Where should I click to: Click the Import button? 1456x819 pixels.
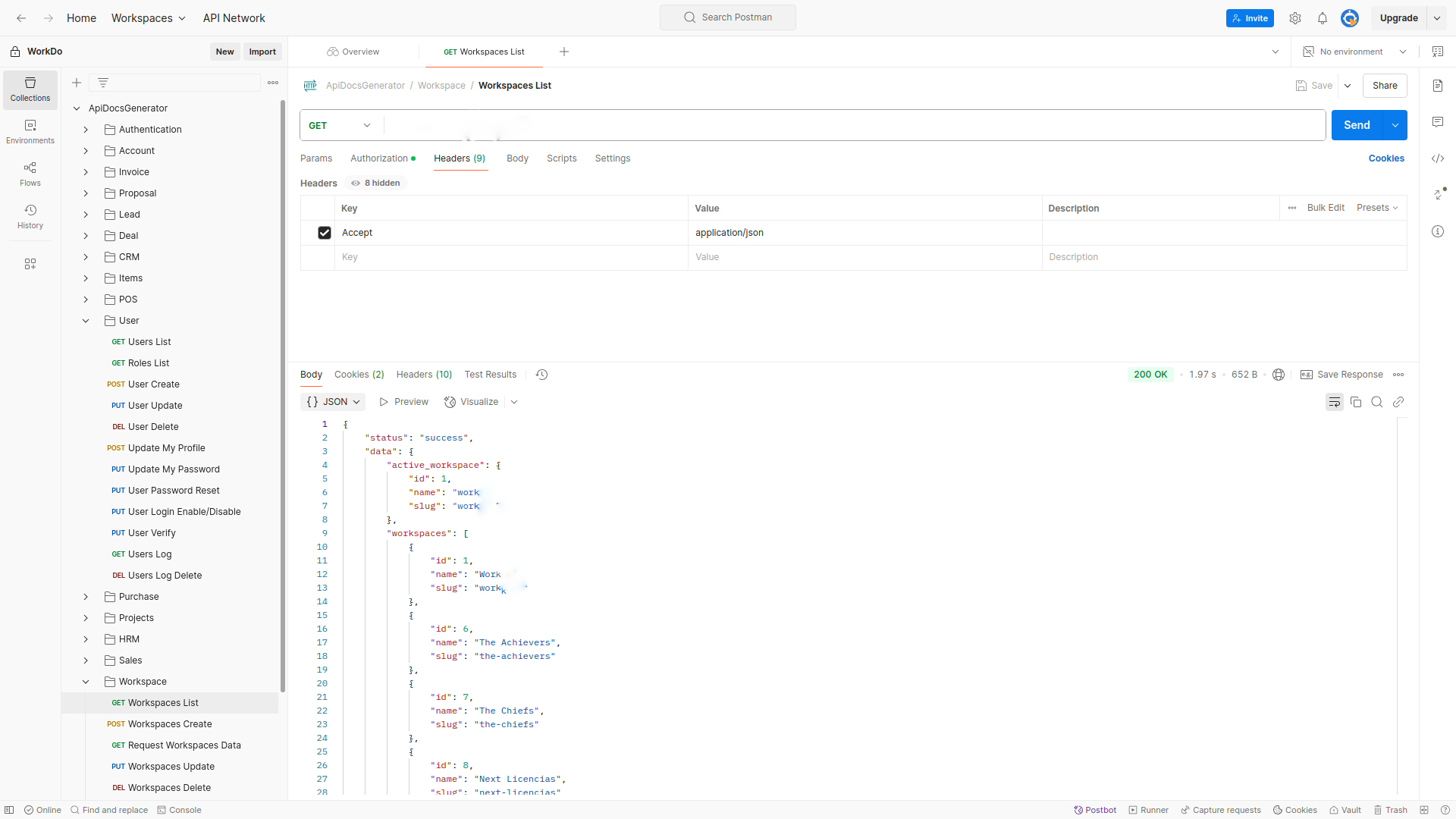click(x=262, y=52)
